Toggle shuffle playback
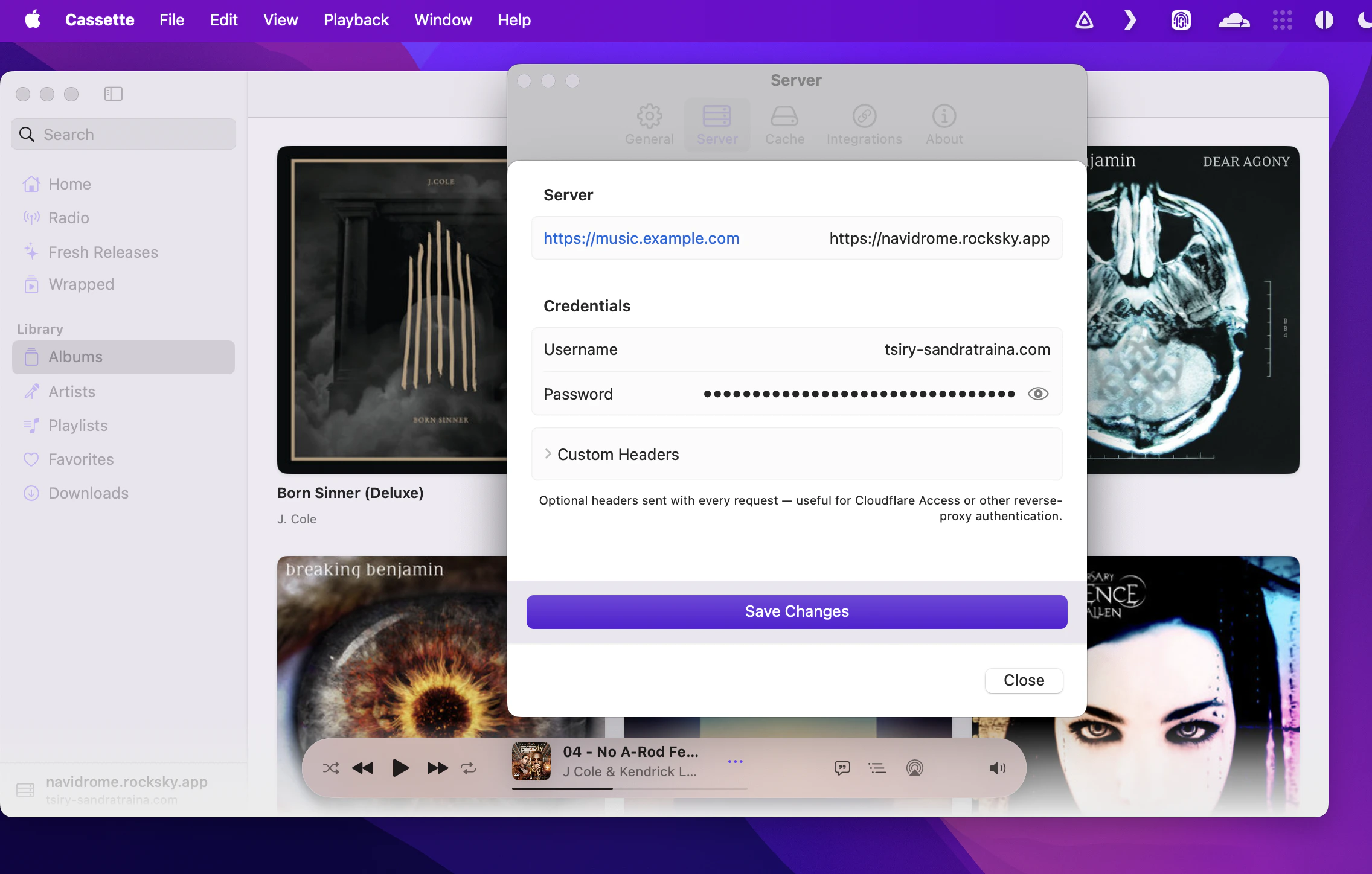The width and height of the screenshot is (1372, 874). click(331, 768)
